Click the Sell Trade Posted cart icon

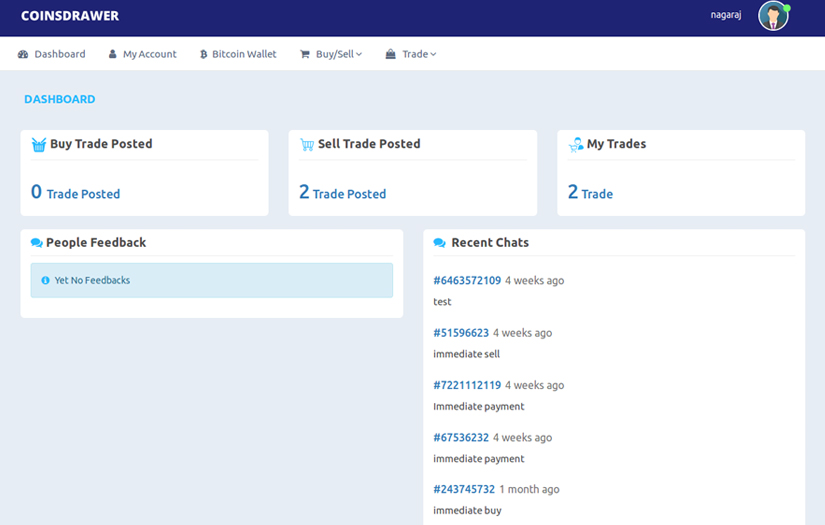[x=307, y=145]
